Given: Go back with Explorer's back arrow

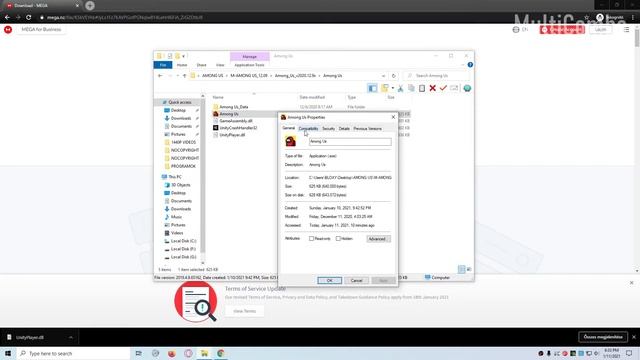Looking at the screenshot, I should [x=160, y=76].
